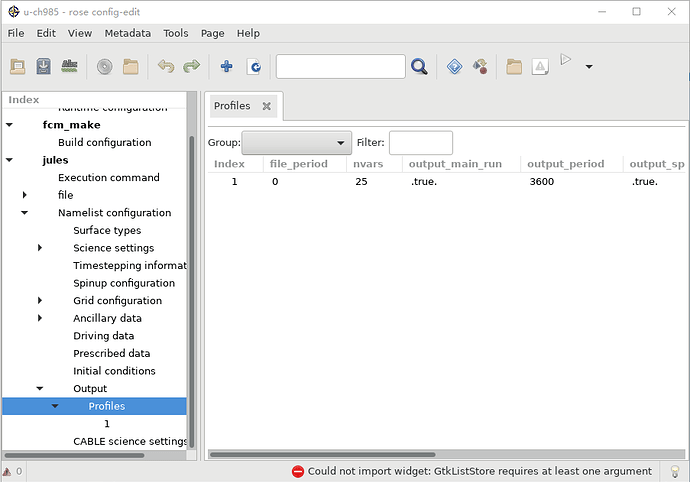Browse files with the folder icon beside the disc
Screen dimensions: 690x482
tap(131, 67)
